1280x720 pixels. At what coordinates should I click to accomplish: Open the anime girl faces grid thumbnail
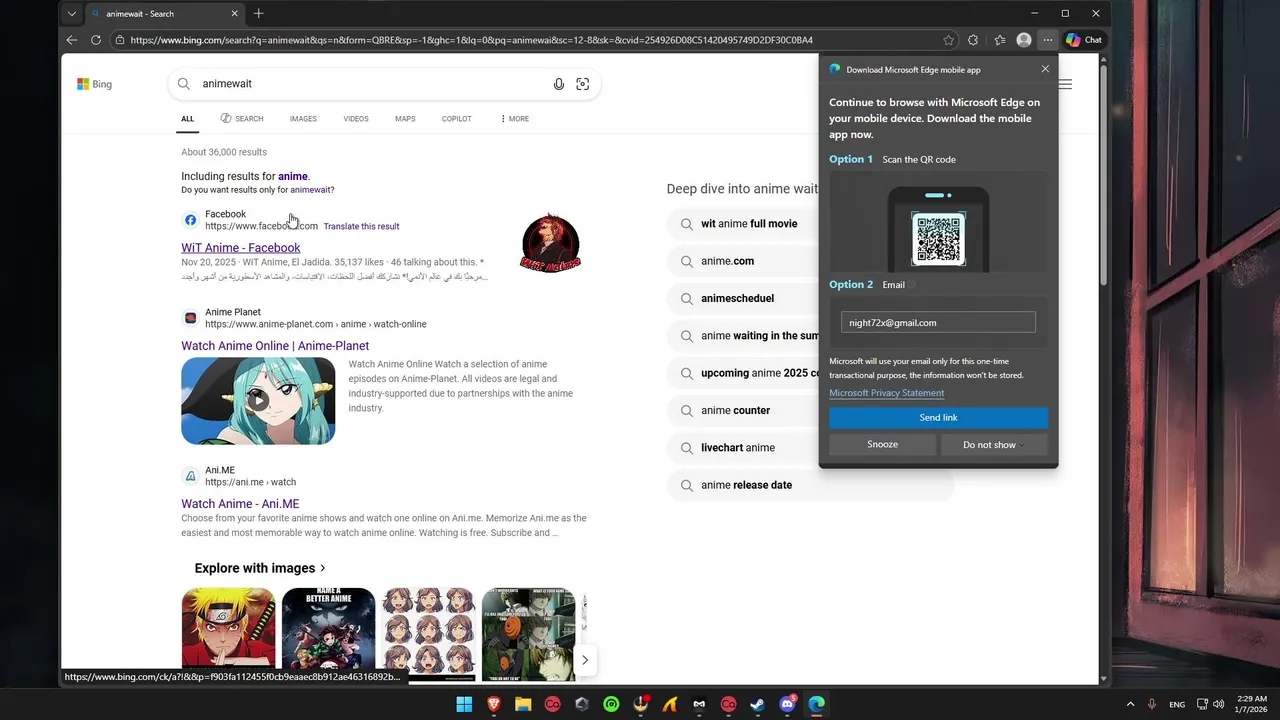(x=428, y=634)
